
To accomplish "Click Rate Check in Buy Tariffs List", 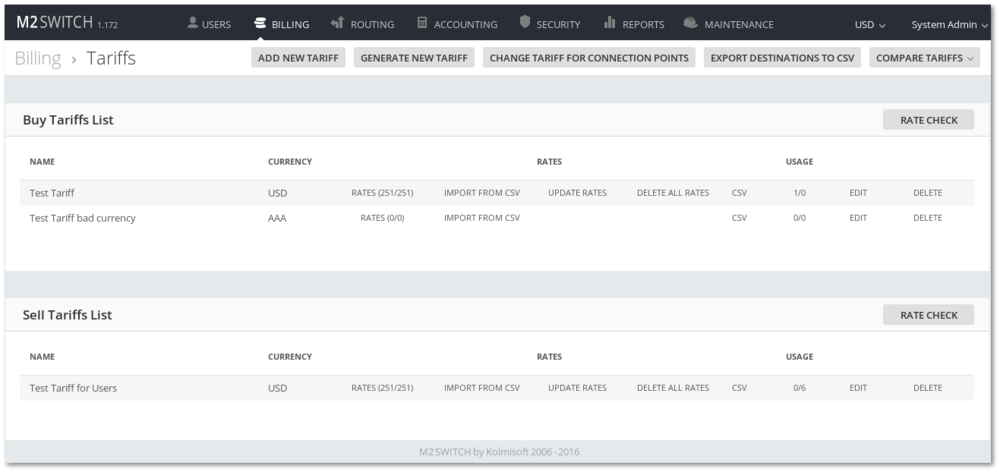I will tap(928, 120).
